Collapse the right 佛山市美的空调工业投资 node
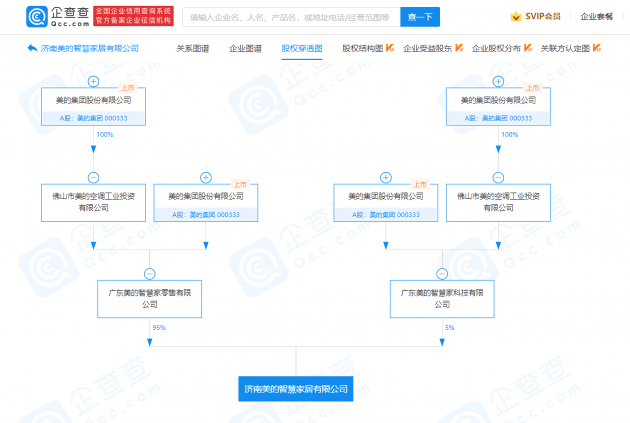This screenshot has height=423, width=630. click(x=498, y=178)
